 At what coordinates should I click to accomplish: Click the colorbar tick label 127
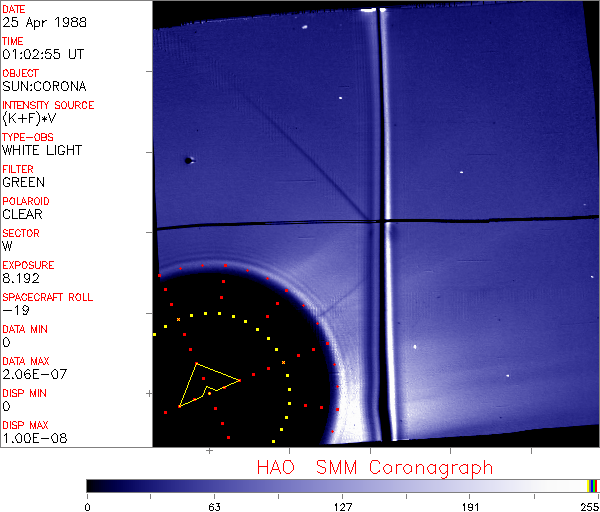(x=342, y=505)
